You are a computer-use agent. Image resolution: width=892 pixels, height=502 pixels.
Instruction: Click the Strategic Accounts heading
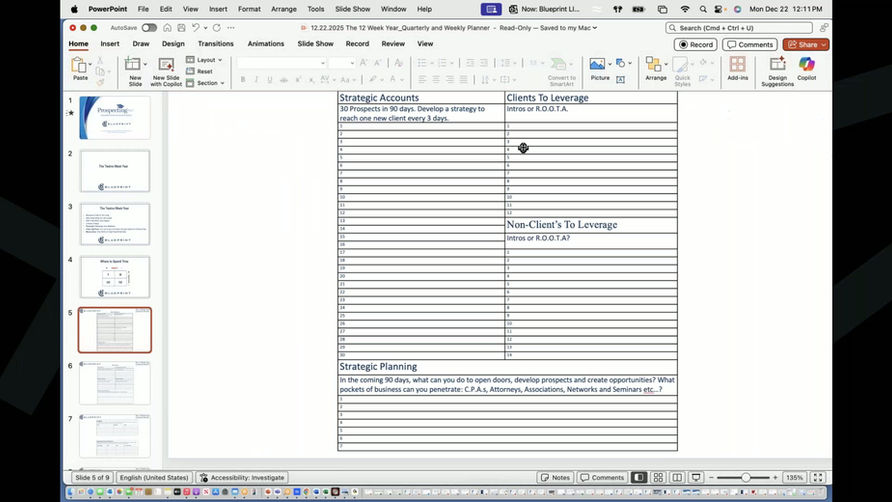pos(379,97)
